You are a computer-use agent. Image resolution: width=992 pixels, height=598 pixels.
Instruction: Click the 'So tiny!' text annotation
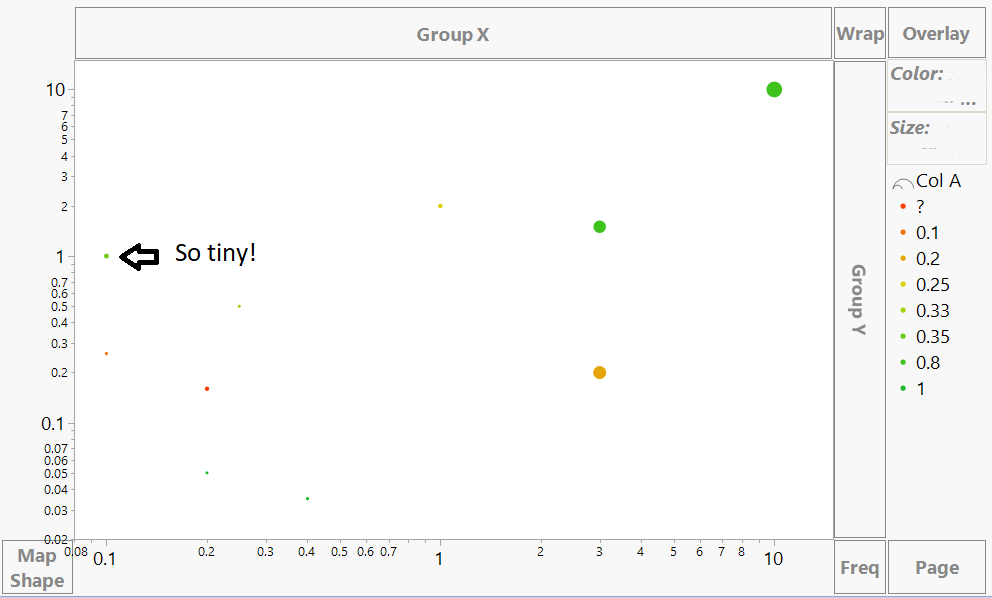[x=216, y=254]
